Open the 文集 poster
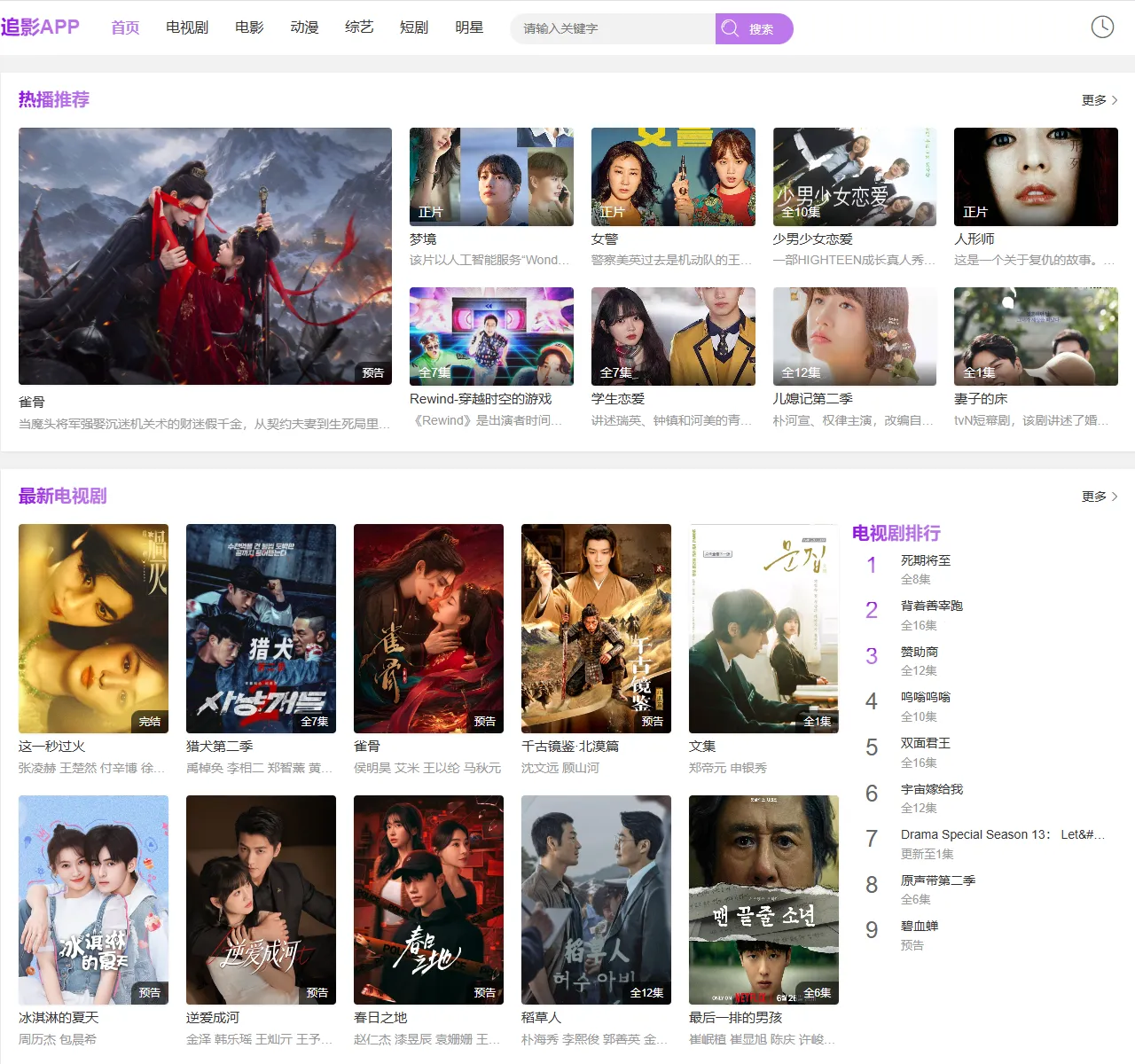Image resolution: width=1135 pixels, height=1064 pixels. [763, 629]
